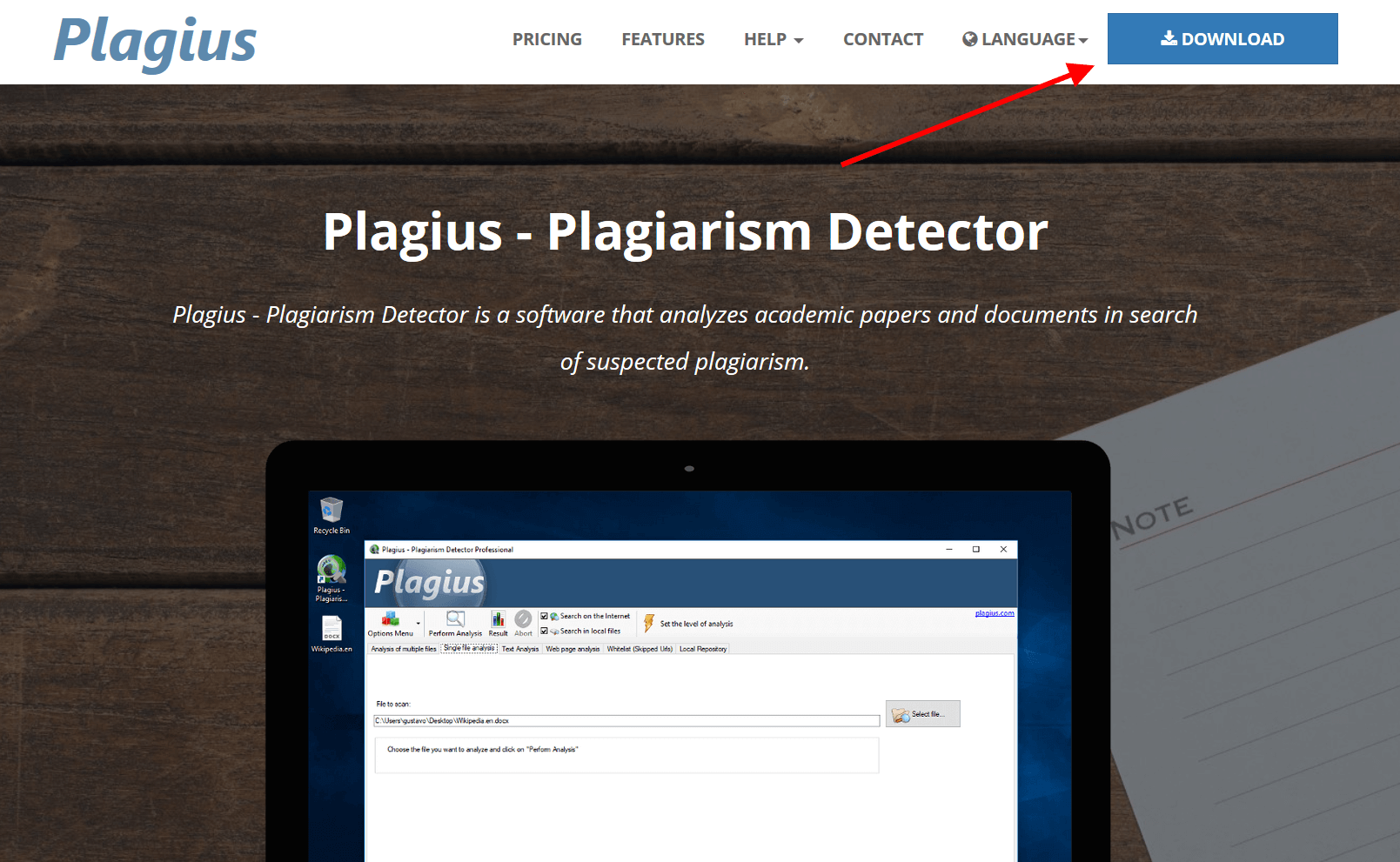Select the Single file analysis tab

469,648
